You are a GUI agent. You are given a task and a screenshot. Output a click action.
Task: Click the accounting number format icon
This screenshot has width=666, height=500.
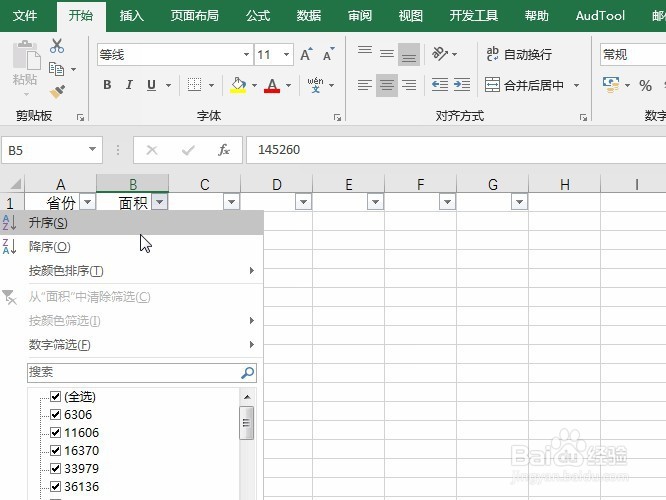tap(611, 85)
